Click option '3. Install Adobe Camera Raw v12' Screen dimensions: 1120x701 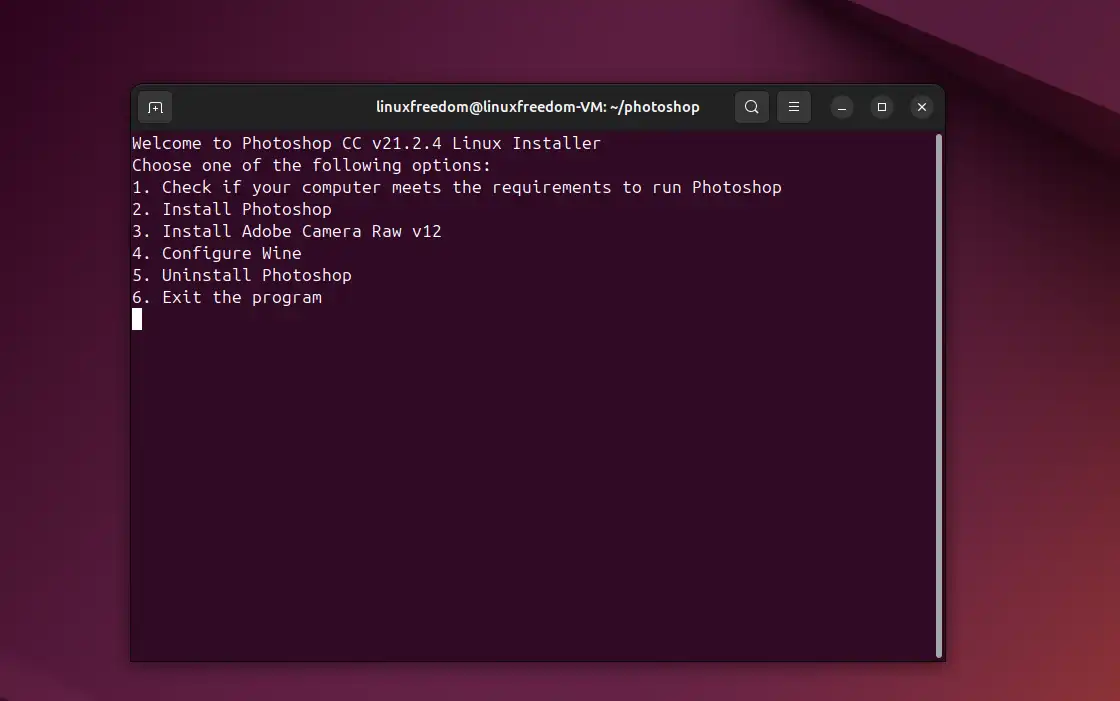pyautogui.click(x=286, y=232)
